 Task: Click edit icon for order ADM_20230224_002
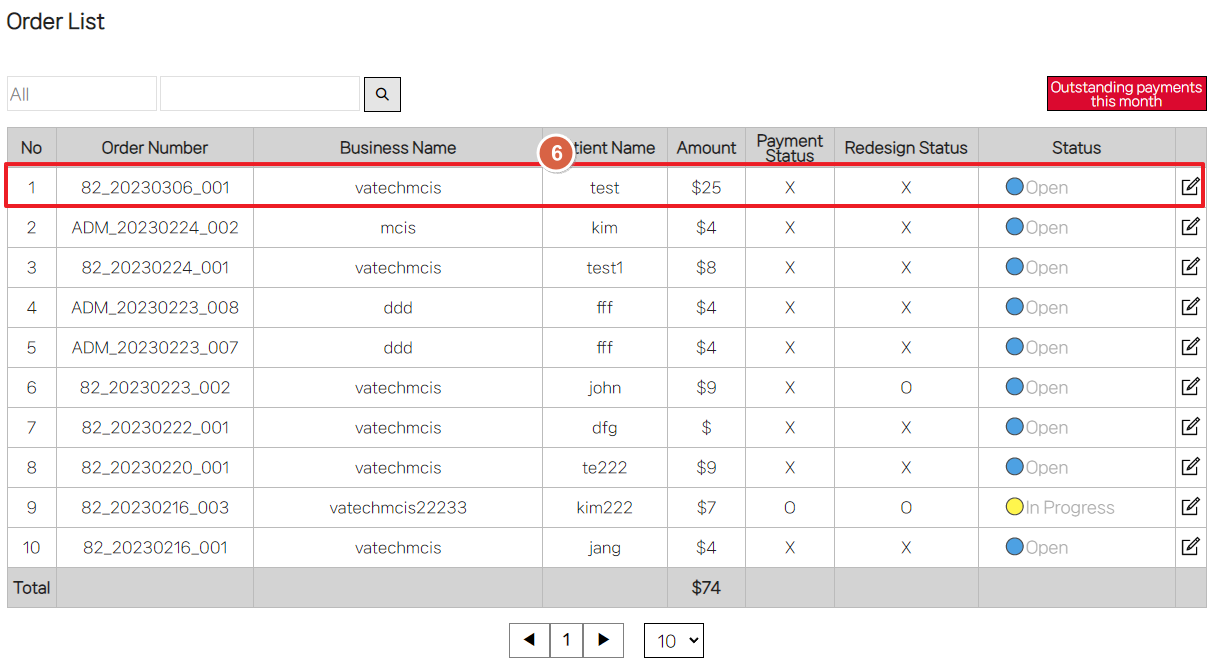1190,227
